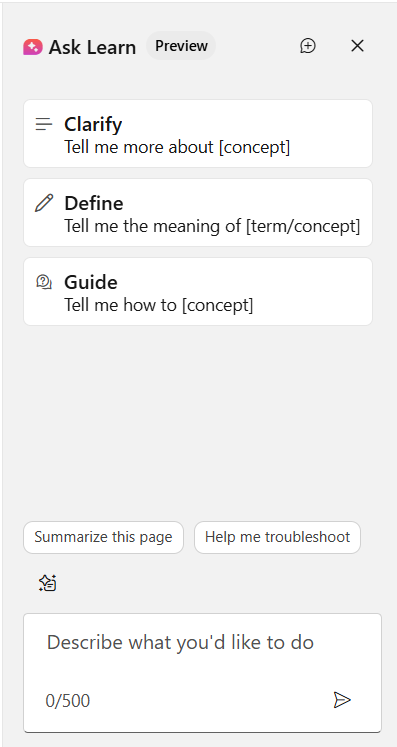The image size is (397, 747).
Task: Choose 'Tell me the meaning of [term/concept]' text
Action: 213,226
